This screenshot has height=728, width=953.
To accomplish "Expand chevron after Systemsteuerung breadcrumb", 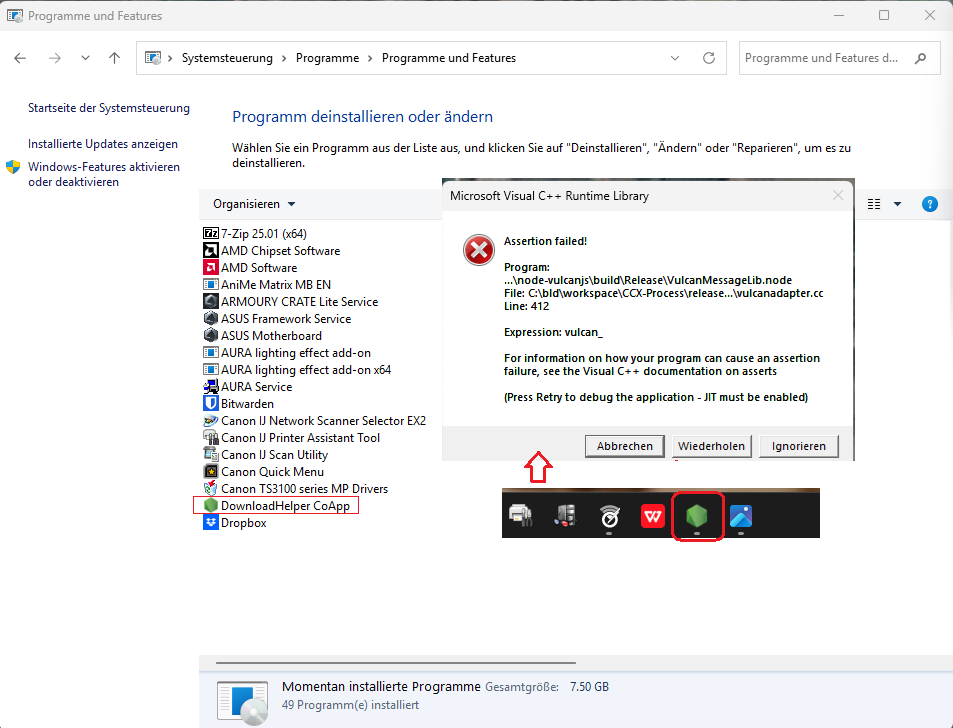I will (284, 58).
